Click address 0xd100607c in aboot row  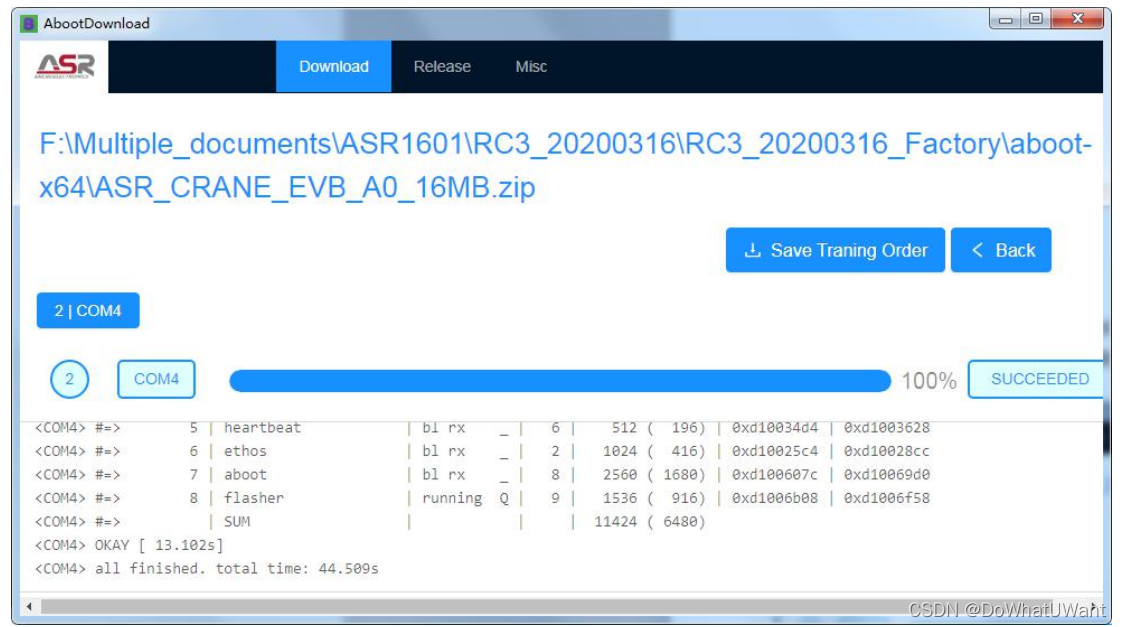click(775, 475)
